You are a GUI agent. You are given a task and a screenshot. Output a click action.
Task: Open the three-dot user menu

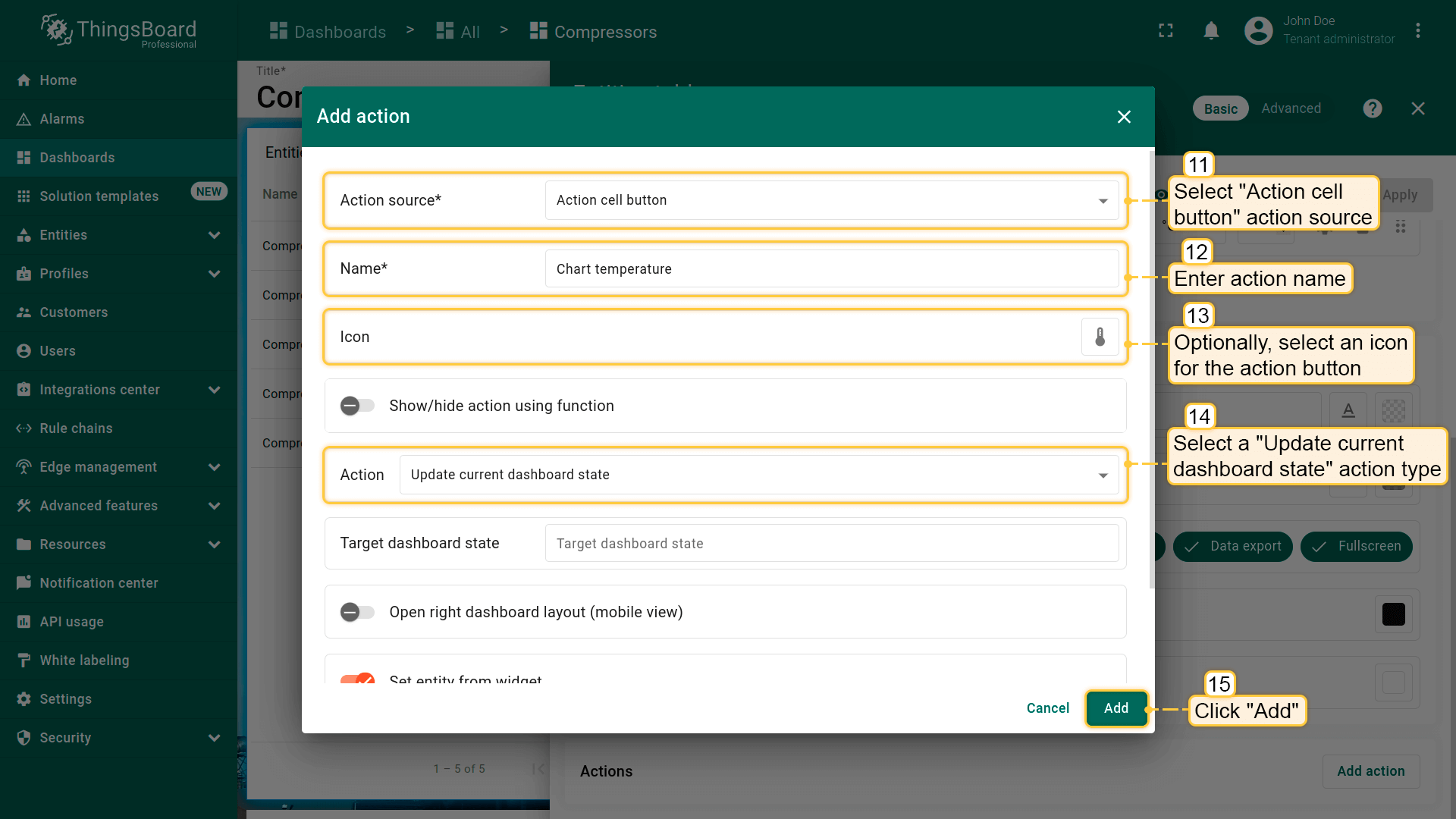point(1417,31)
